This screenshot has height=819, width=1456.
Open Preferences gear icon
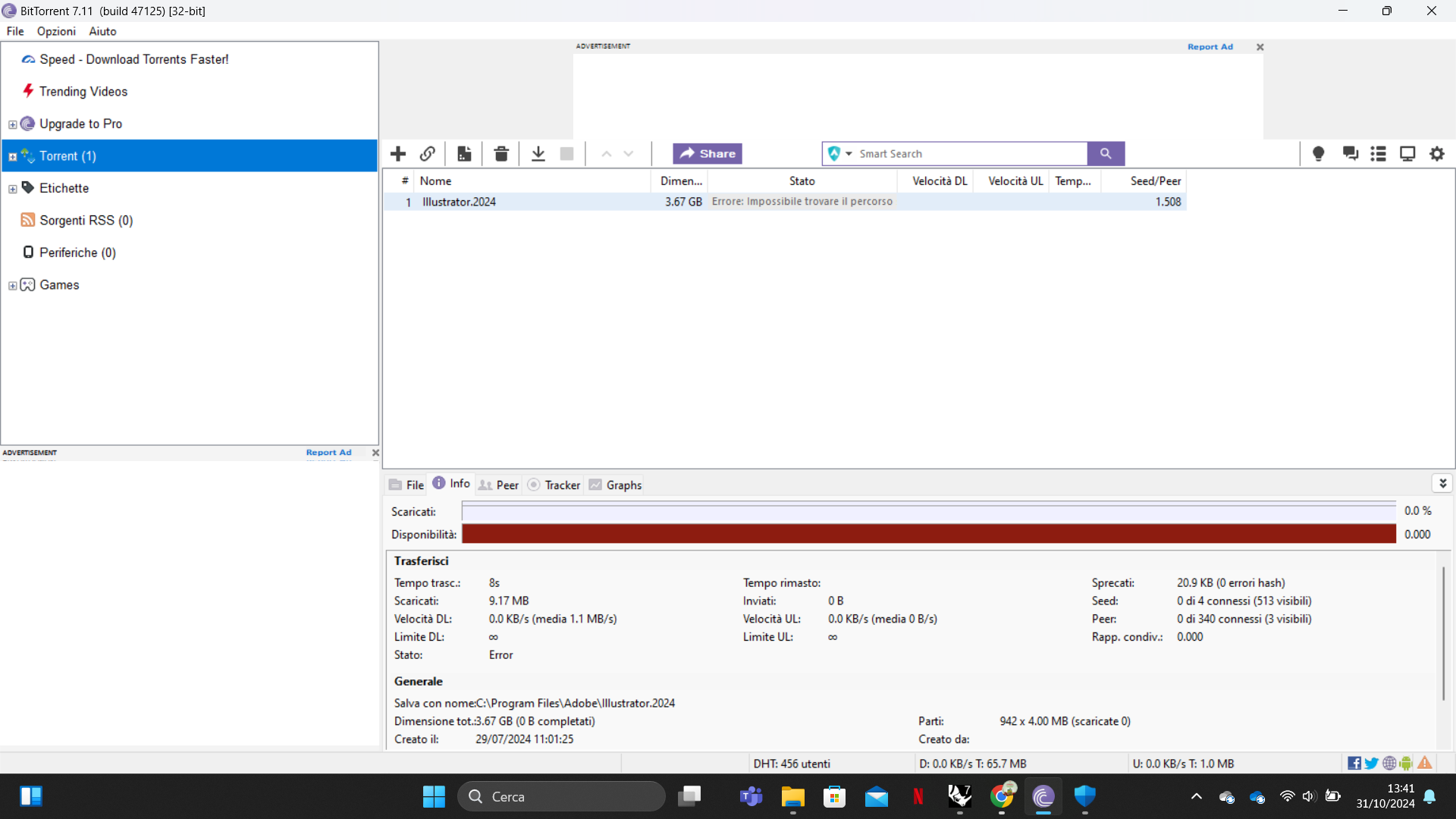click(1437, 154)
